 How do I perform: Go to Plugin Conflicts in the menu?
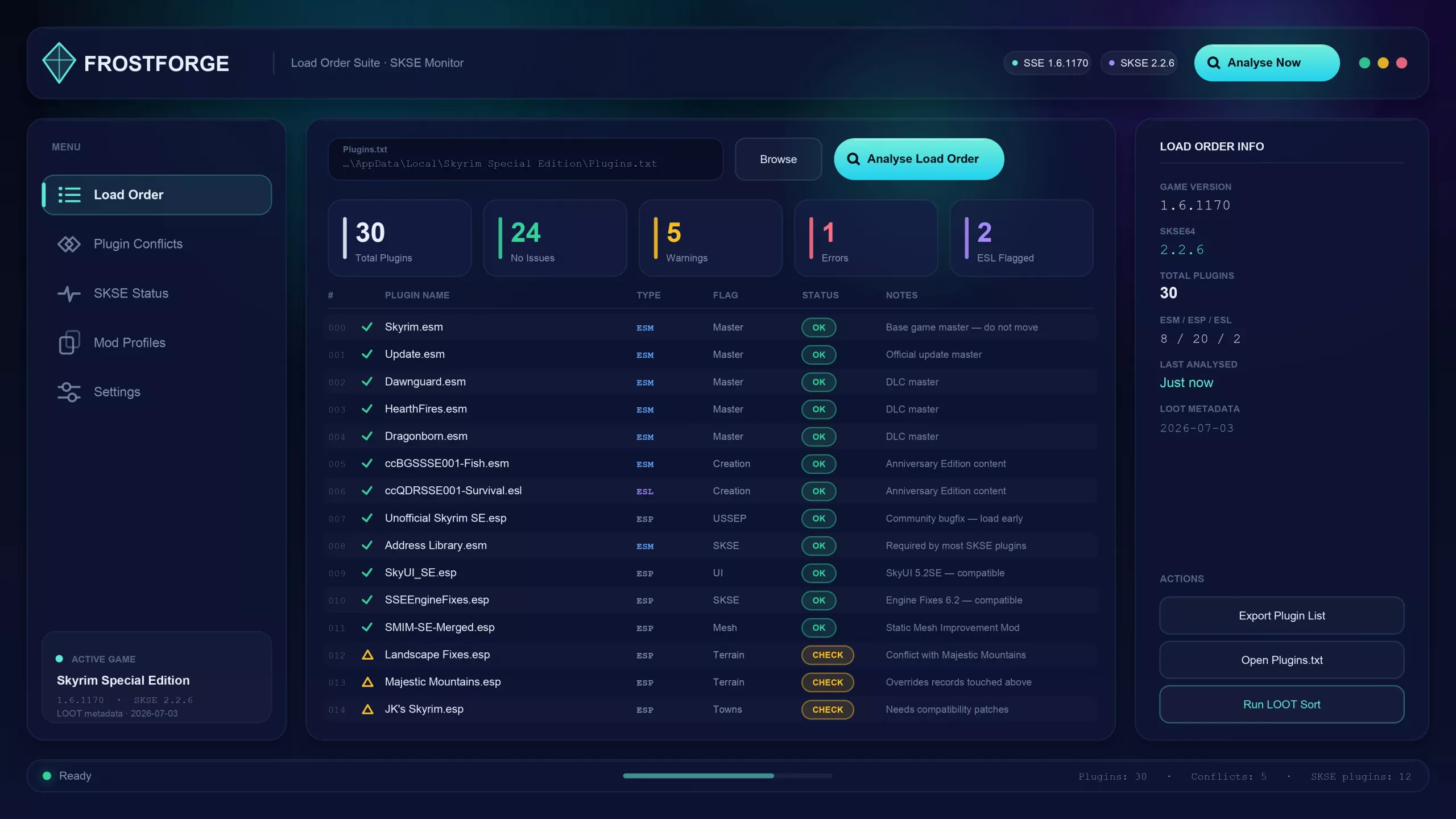(157, 244)
